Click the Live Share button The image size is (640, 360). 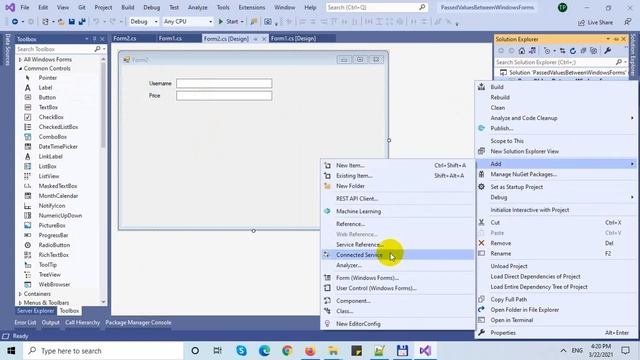[595, 22]
